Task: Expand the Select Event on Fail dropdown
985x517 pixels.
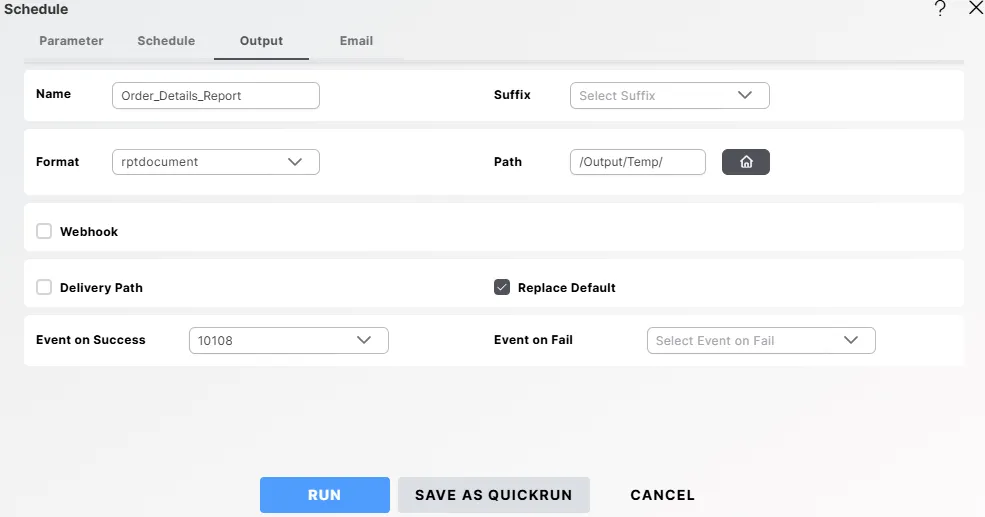Action: coord(760,341)
